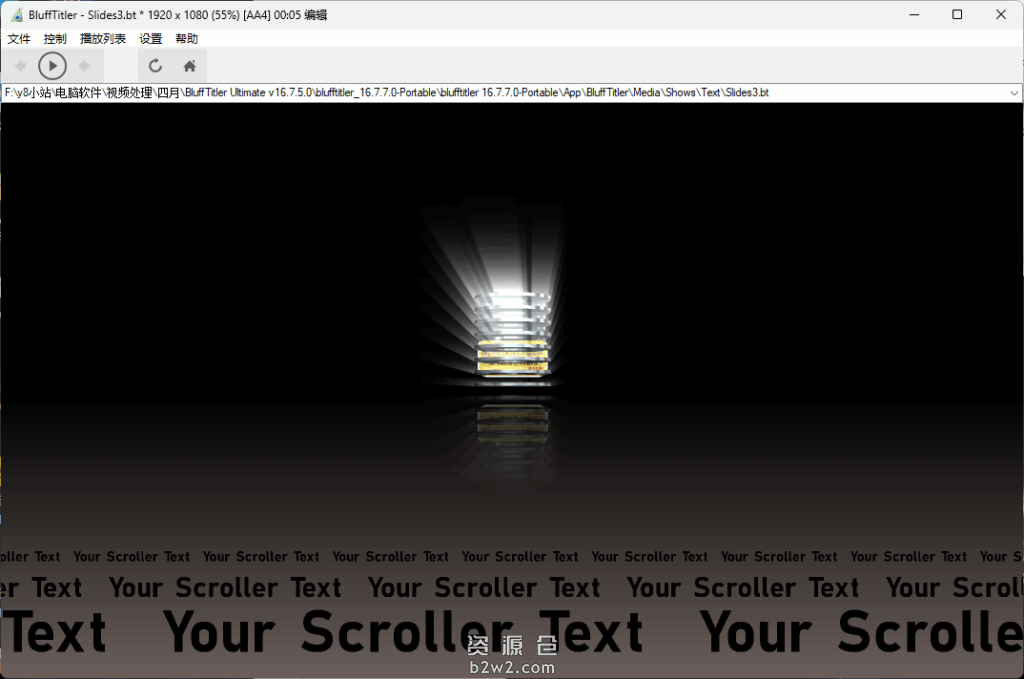Go to the previous show with the back arrow
The image size is (1024, 679).
pyautogui.click(x=20, y=65)
